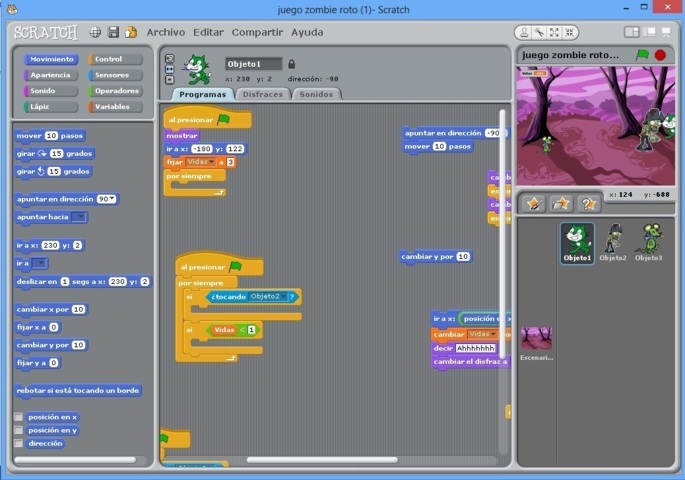This screenshot has height=480, width=685.
Task: Check the 'dirección' reporter checkbox
Action: pyautogui.click(x=19, y=444)
